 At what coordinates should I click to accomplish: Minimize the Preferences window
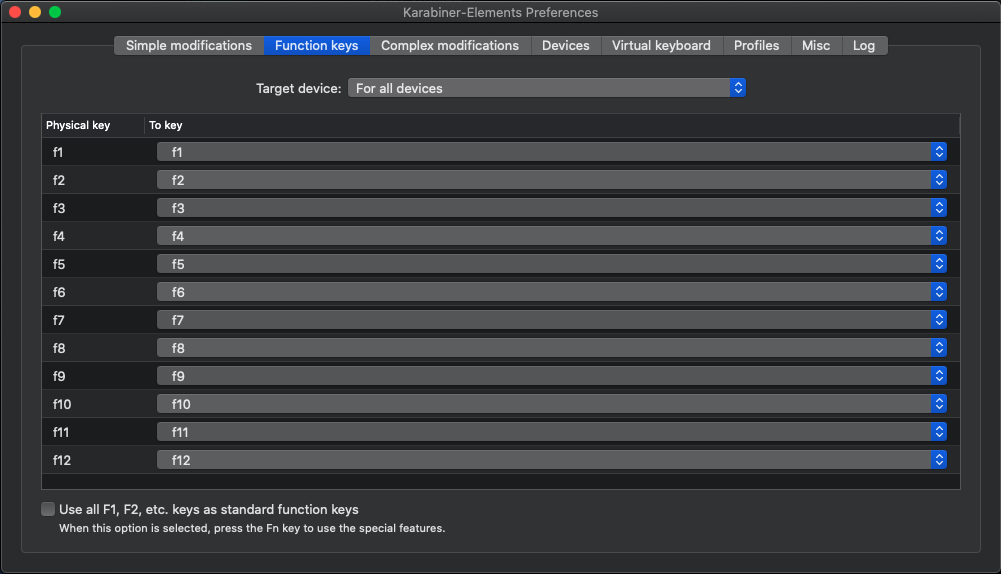35,11
